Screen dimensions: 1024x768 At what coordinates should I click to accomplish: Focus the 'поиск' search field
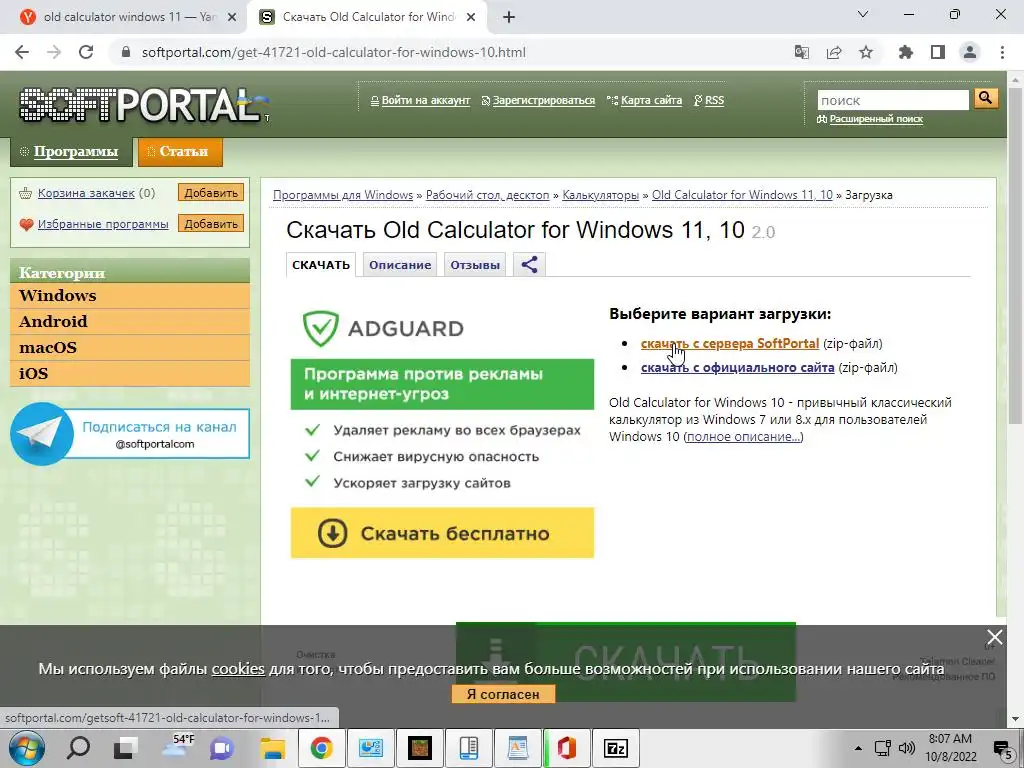(x=893, y=100)
